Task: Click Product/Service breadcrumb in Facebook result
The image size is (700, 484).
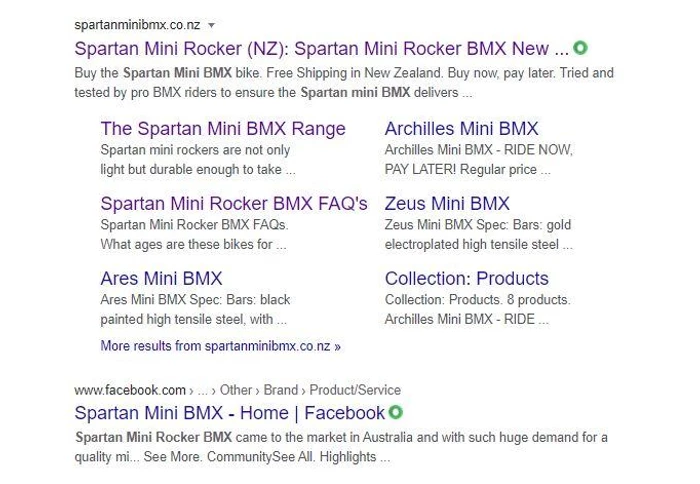Action: [x=355, y=390]
